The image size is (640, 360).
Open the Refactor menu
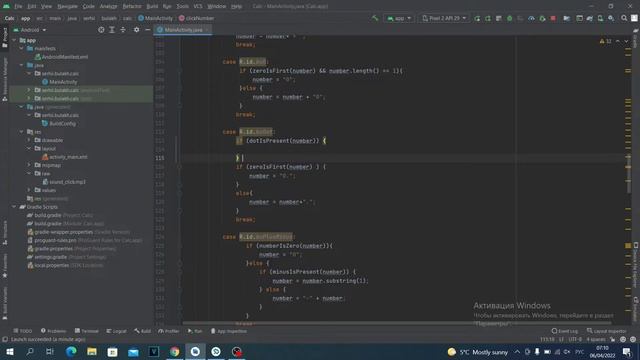click(x=132, y=6)
